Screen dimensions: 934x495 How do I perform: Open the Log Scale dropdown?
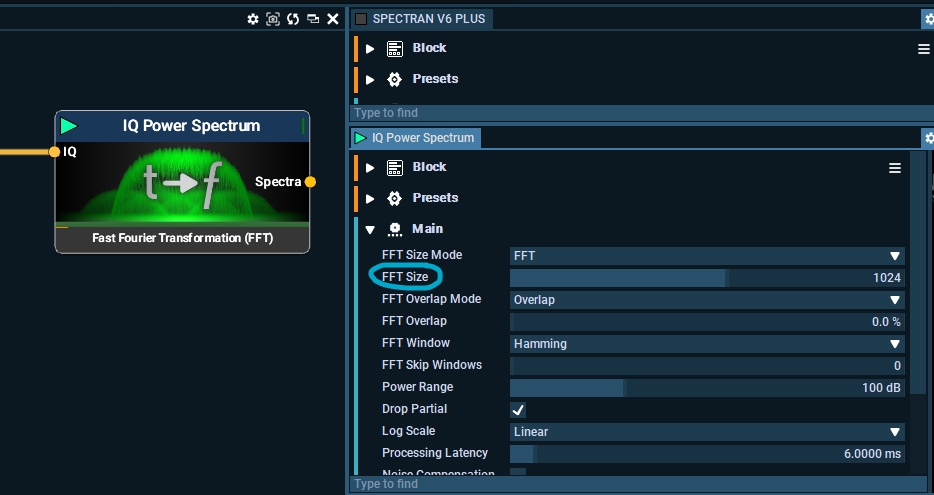(706, 432)
